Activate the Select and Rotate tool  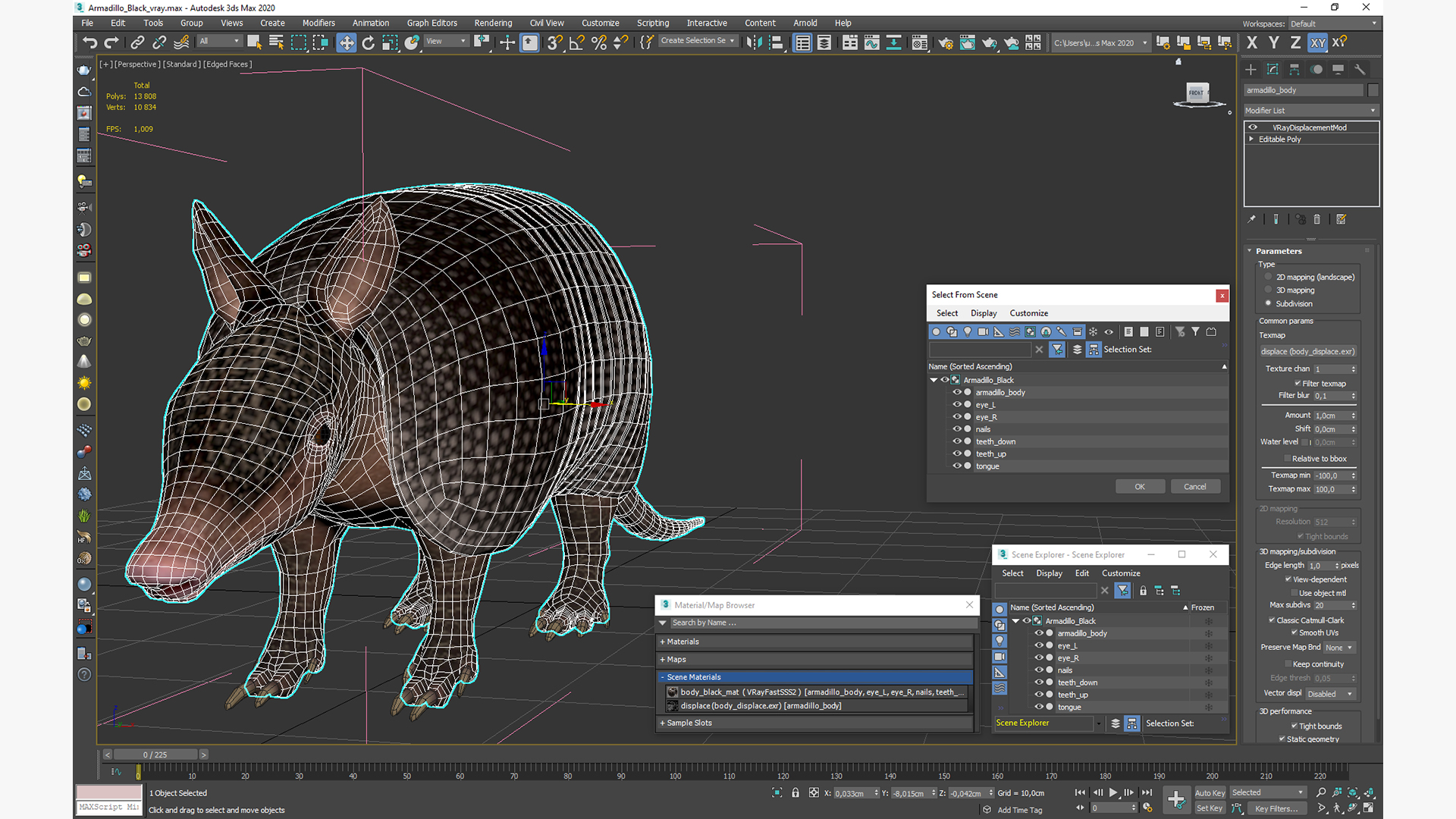[369, 42]
